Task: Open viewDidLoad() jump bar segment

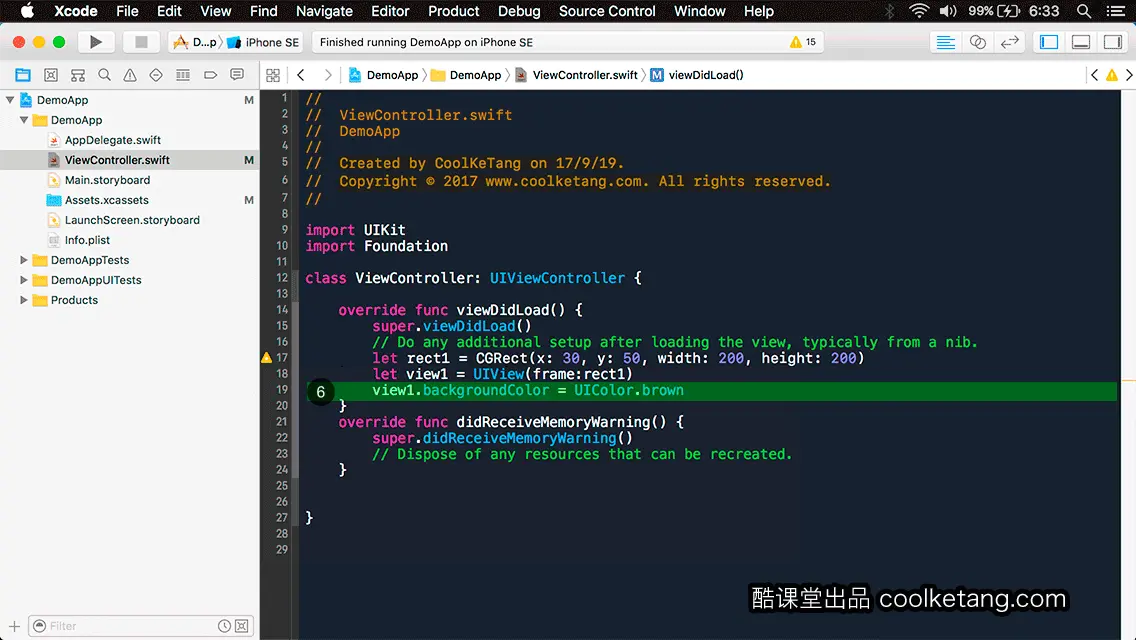Action: click(x=697, y=75)
